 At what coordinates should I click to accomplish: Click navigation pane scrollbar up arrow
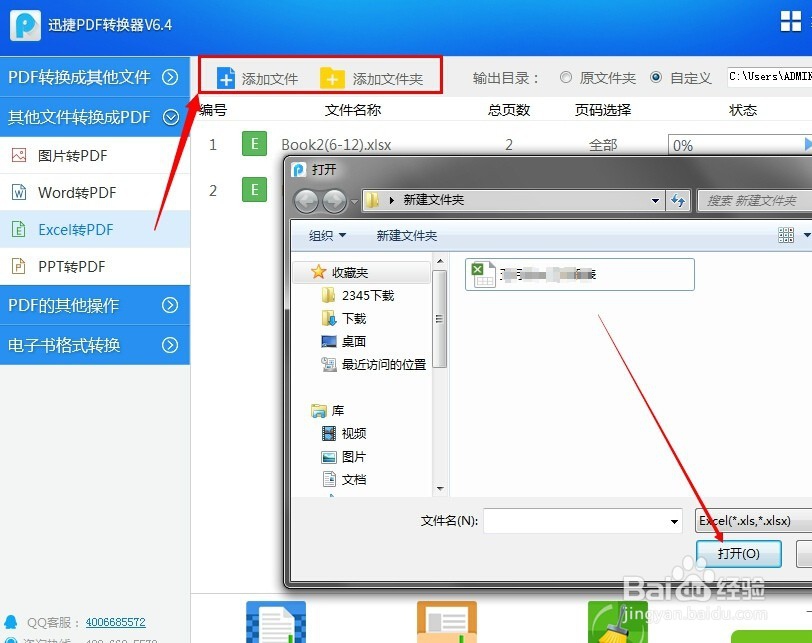440,261
